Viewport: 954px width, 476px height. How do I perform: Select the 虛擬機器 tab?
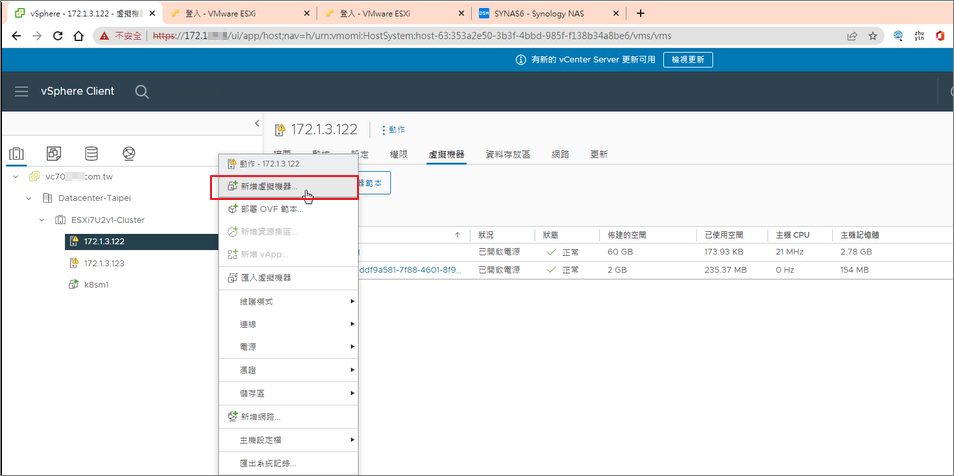(447, 154)
